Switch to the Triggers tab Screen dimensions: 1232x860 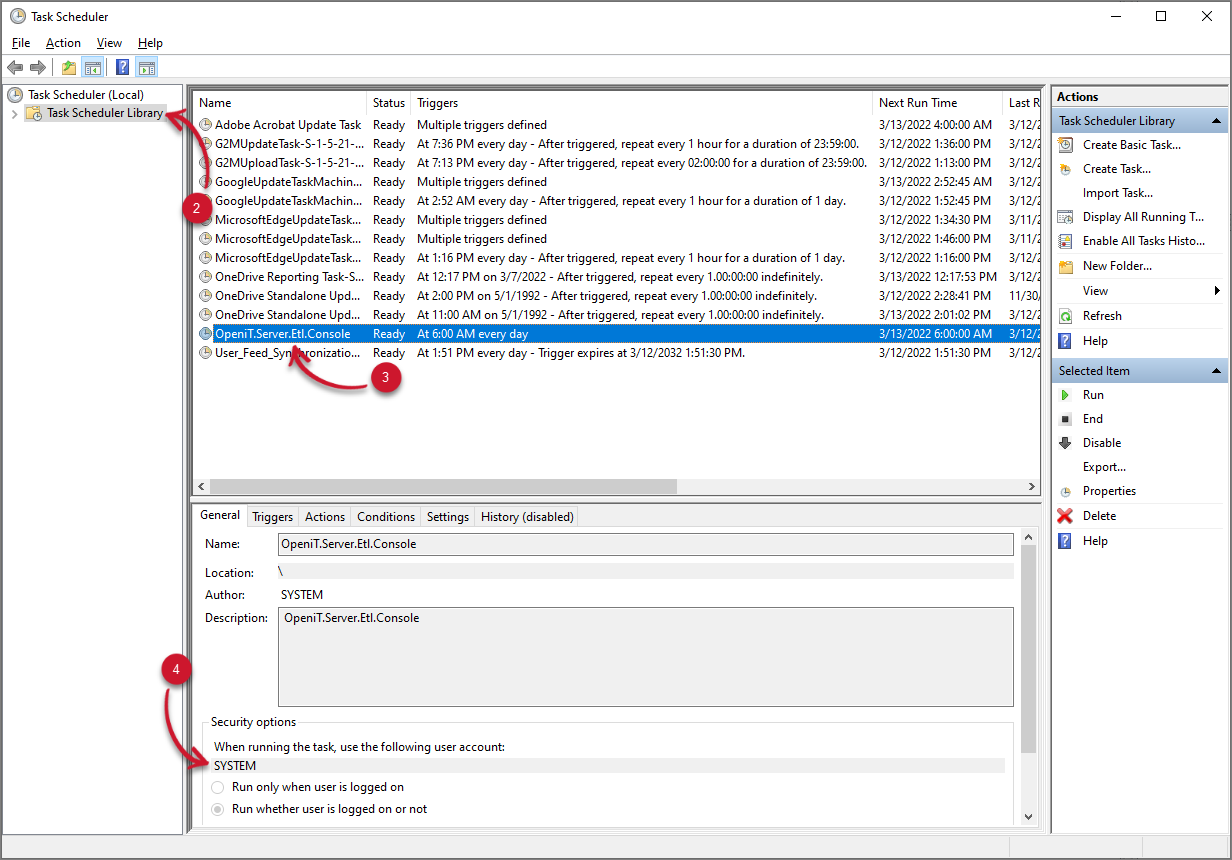pos(272,516)
